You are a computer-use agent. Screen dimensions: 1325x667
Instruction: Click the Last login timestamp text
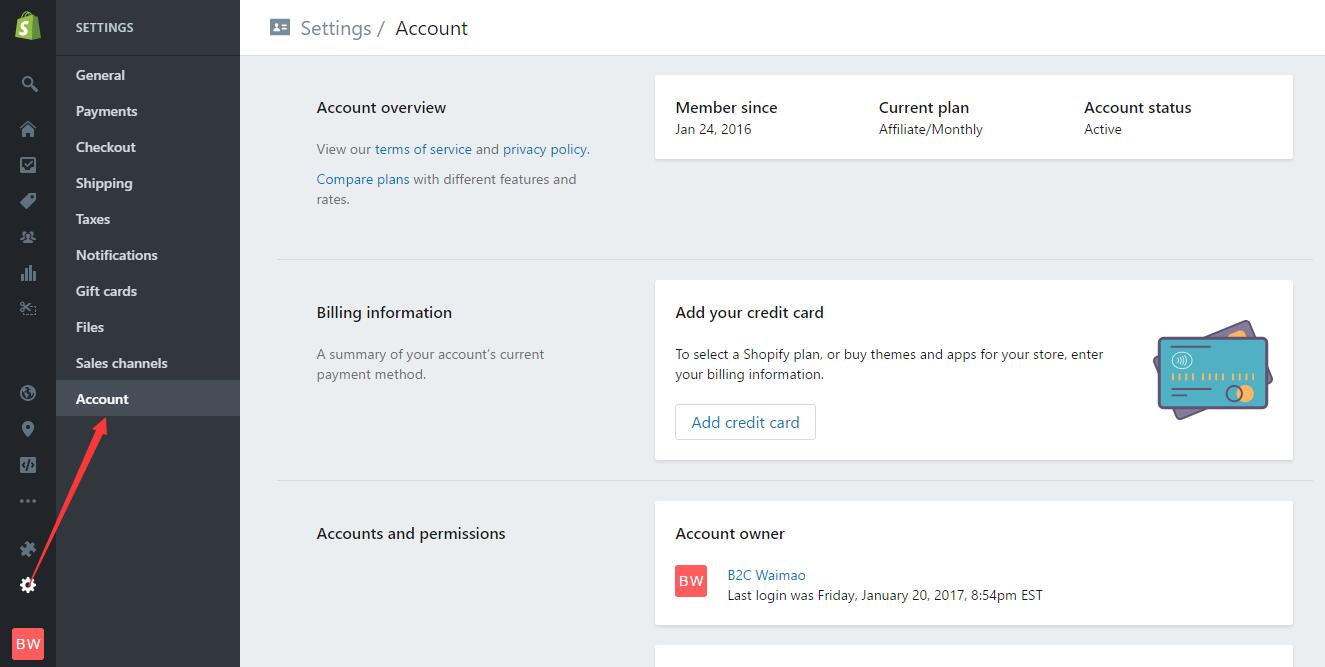click(885, 595)
